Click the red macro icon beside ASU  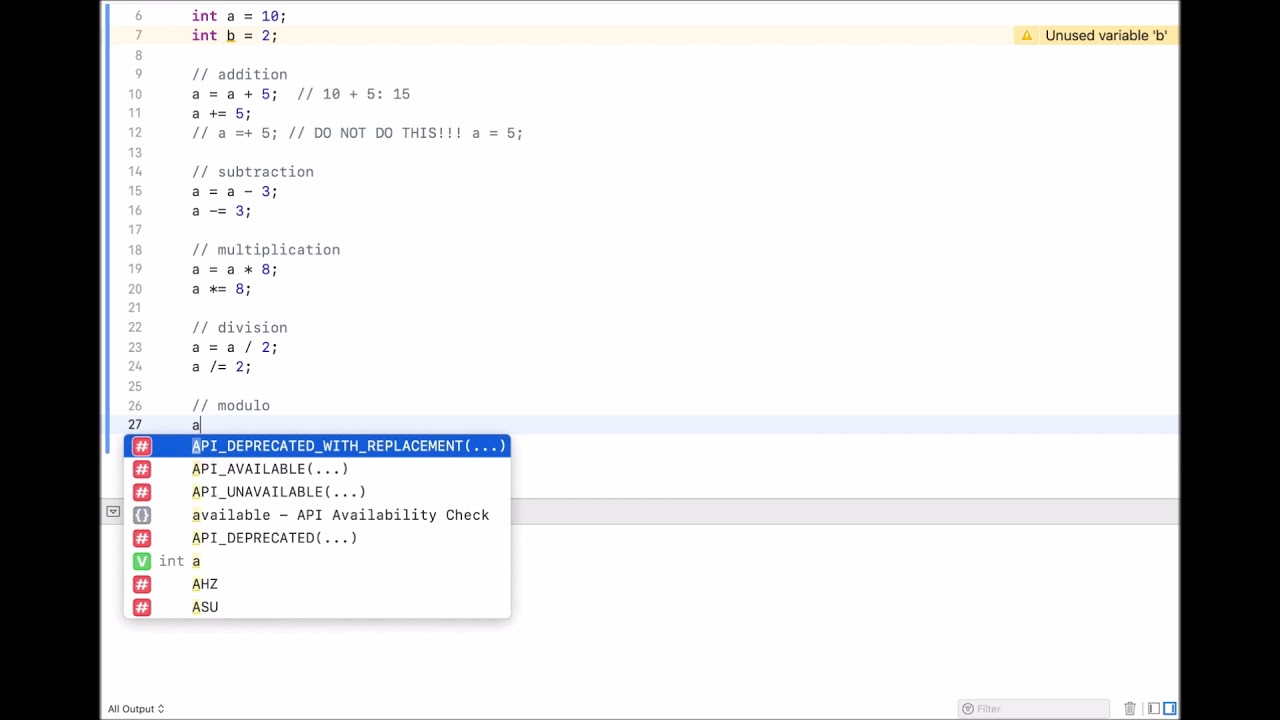tap(142, 607)
